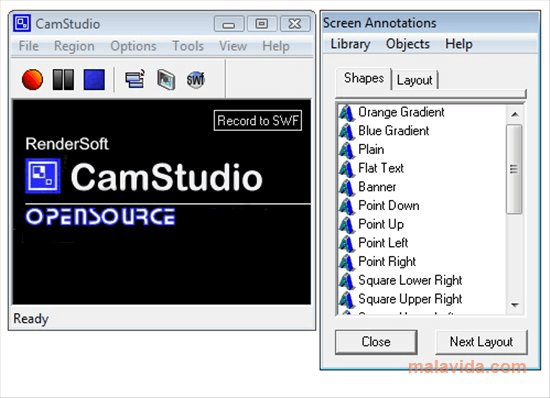Viewport: 550px width, 398px height.
Task: Select the Point Down entry
Action: 389,205
